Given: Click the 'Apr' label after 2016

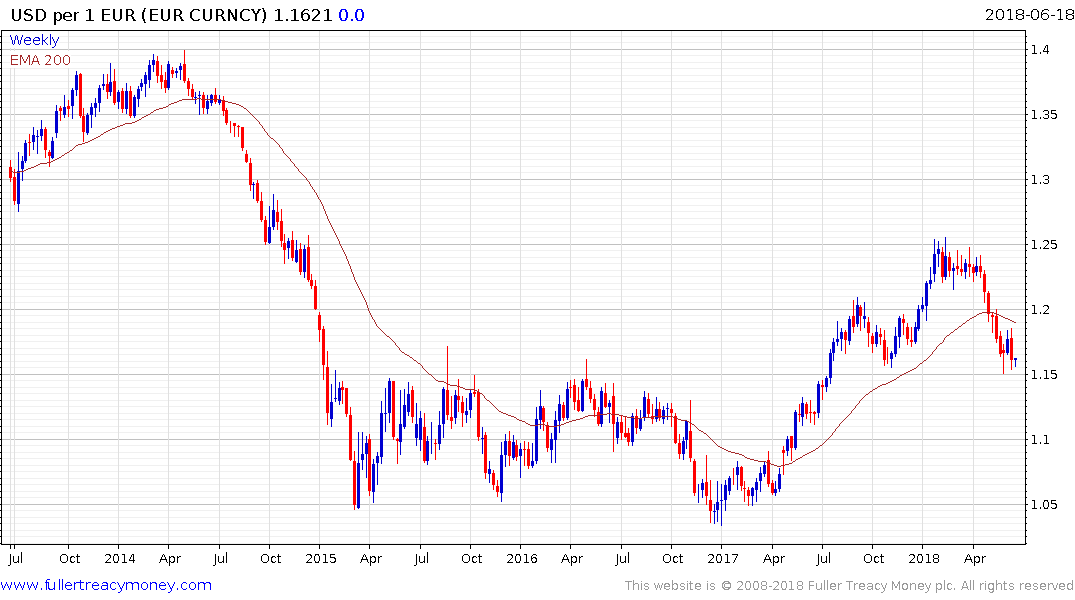Looking at the screenshot, I should point(572,559).
